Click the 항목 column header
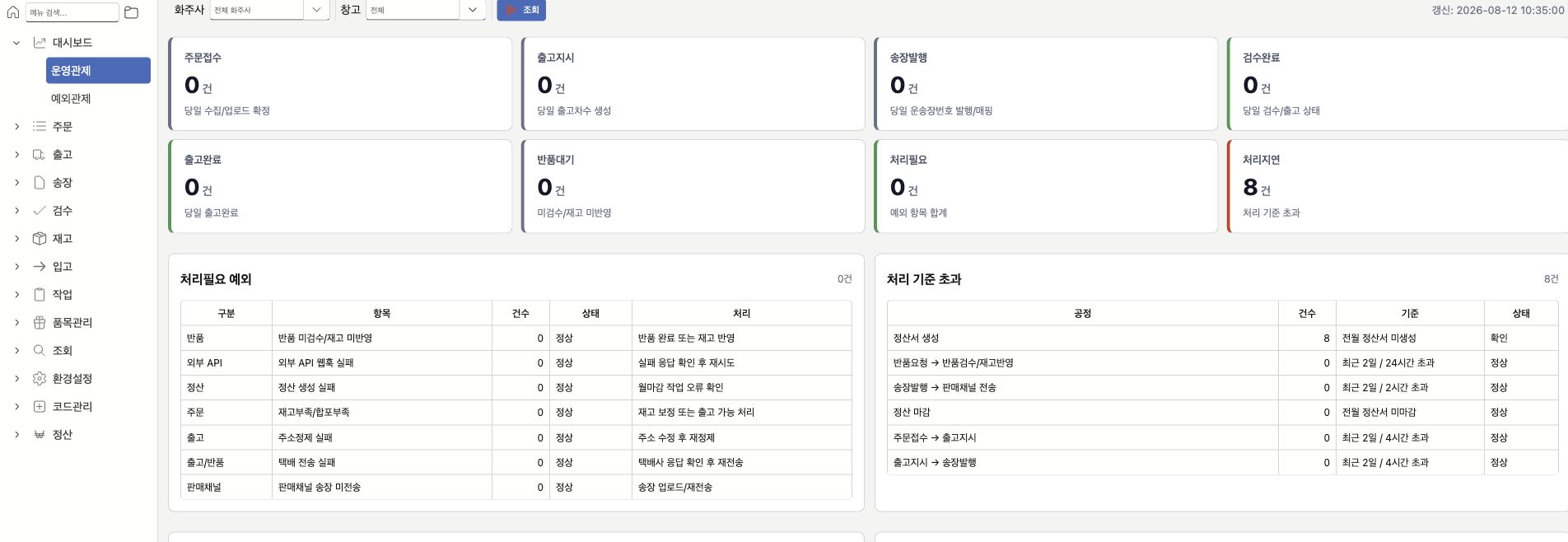This screenshot has width=1568, height=542. pos(382,313)
